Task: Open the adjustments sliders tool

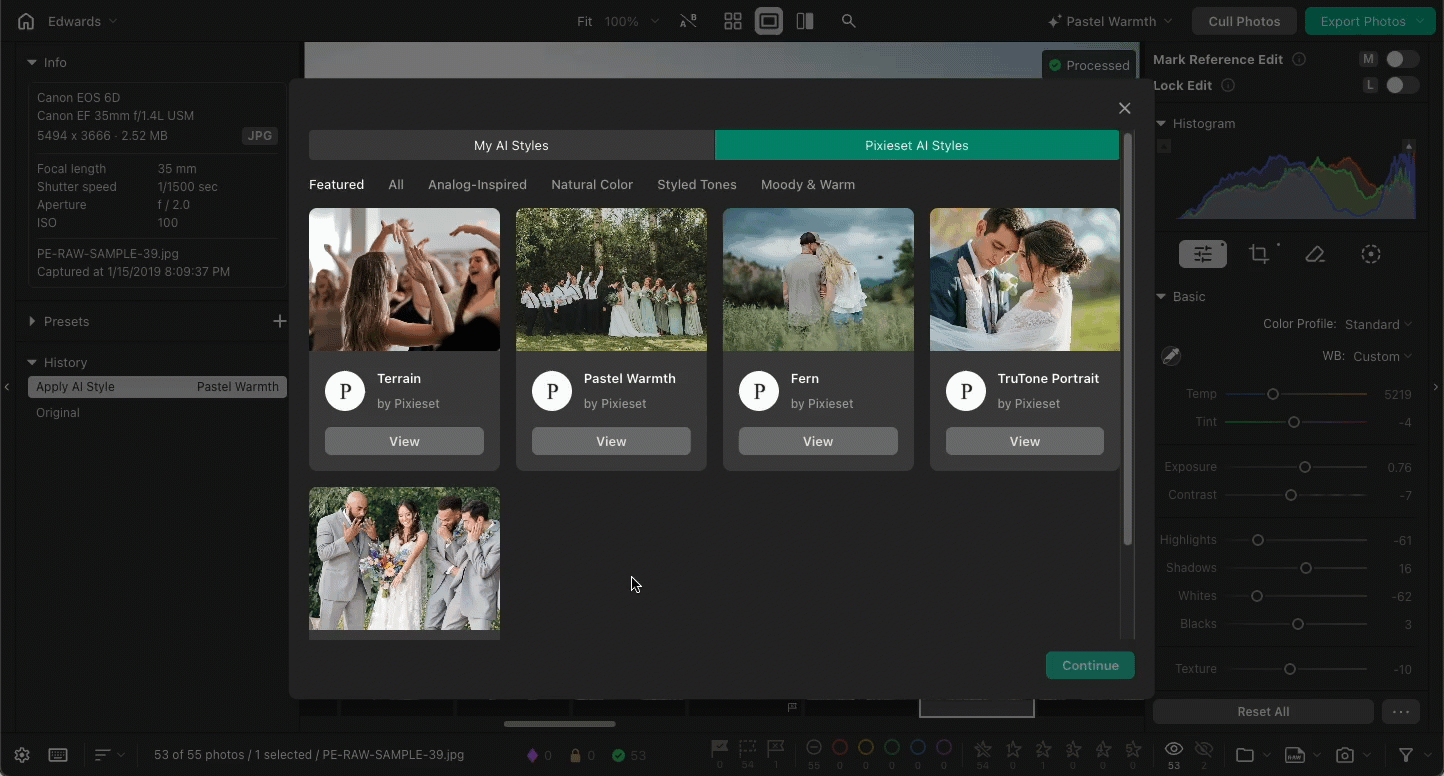Action: click(x=1203, y=254)
